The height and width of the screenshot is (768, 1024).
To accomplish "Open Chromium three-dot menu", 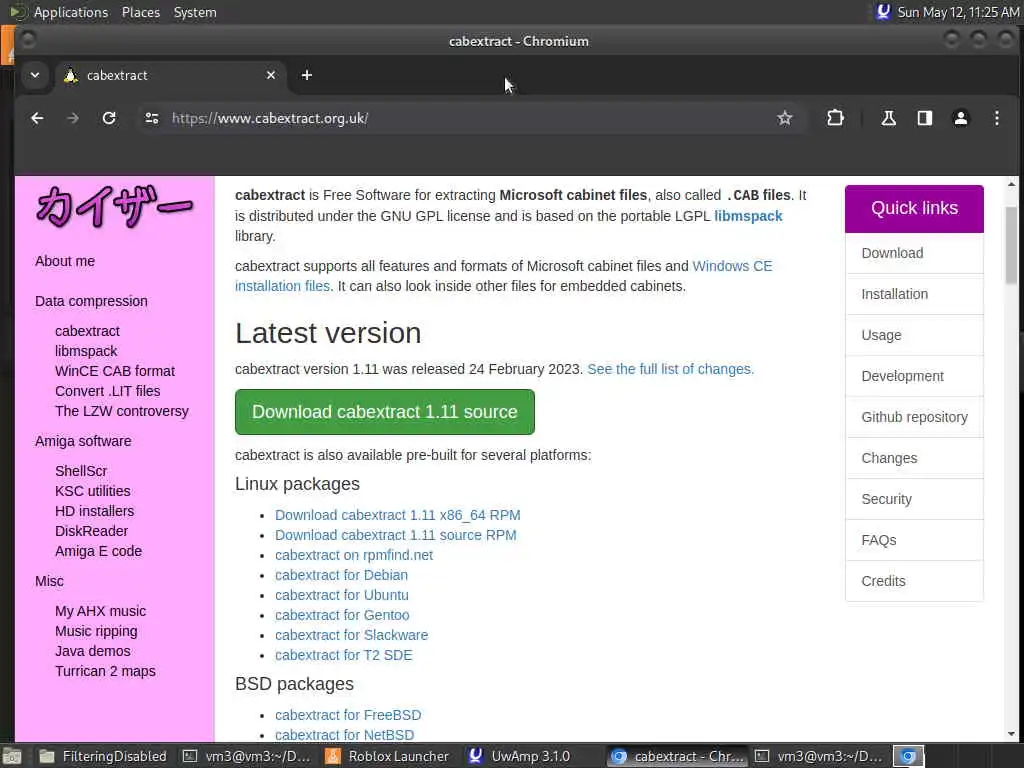I will coord(997,118).
